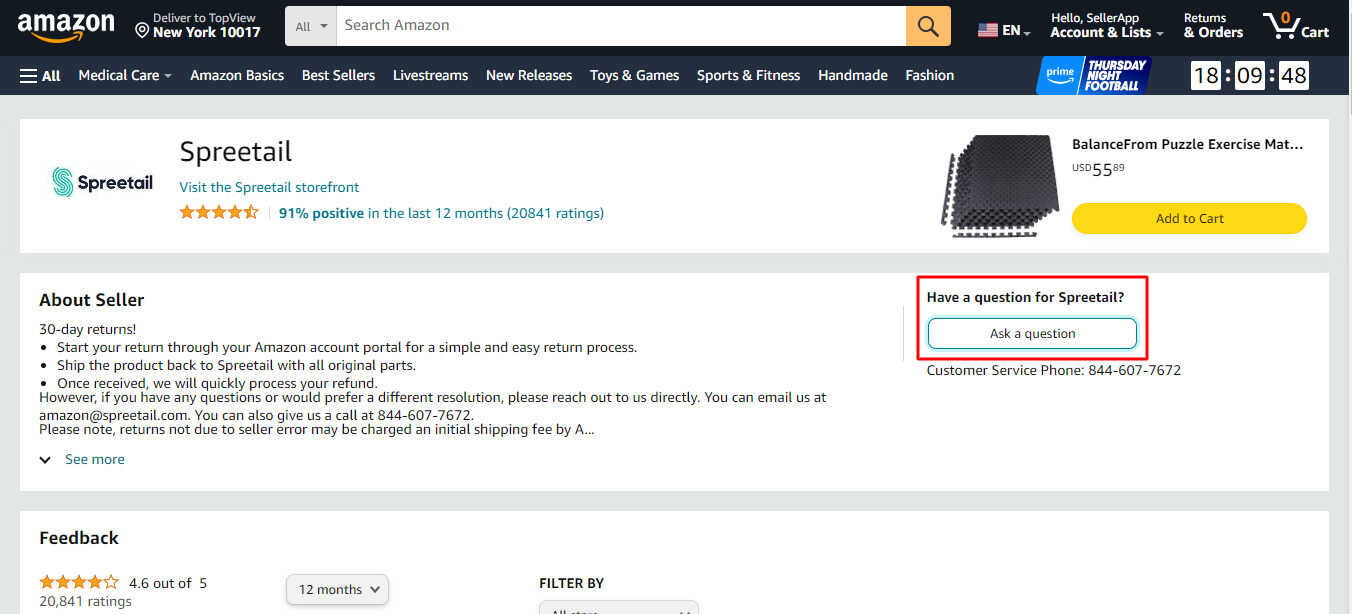1352x614 pixels.
Task: Open Handmade nav item
Action: [853, 75]
